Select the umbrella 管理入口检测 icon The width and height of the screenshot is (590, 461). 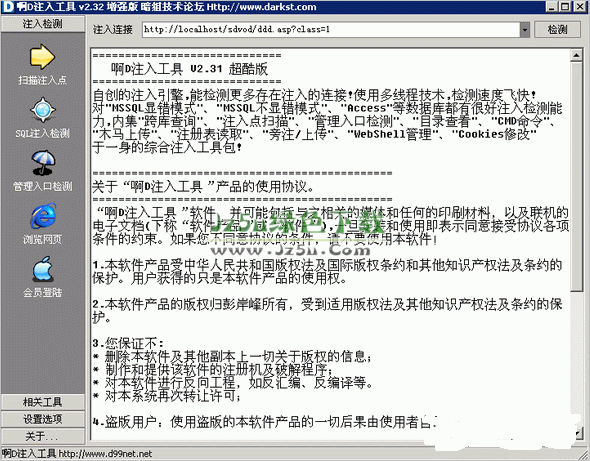click(x=43, y=163)
